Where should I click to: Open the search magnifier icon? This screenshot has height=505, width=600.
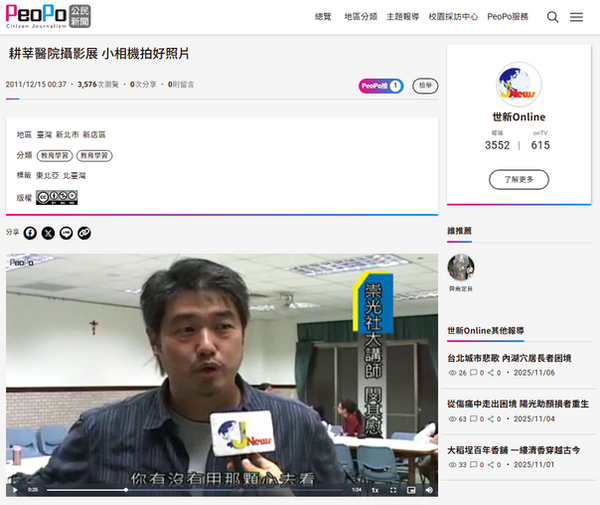pyautogui.click(x=553, y=17)
